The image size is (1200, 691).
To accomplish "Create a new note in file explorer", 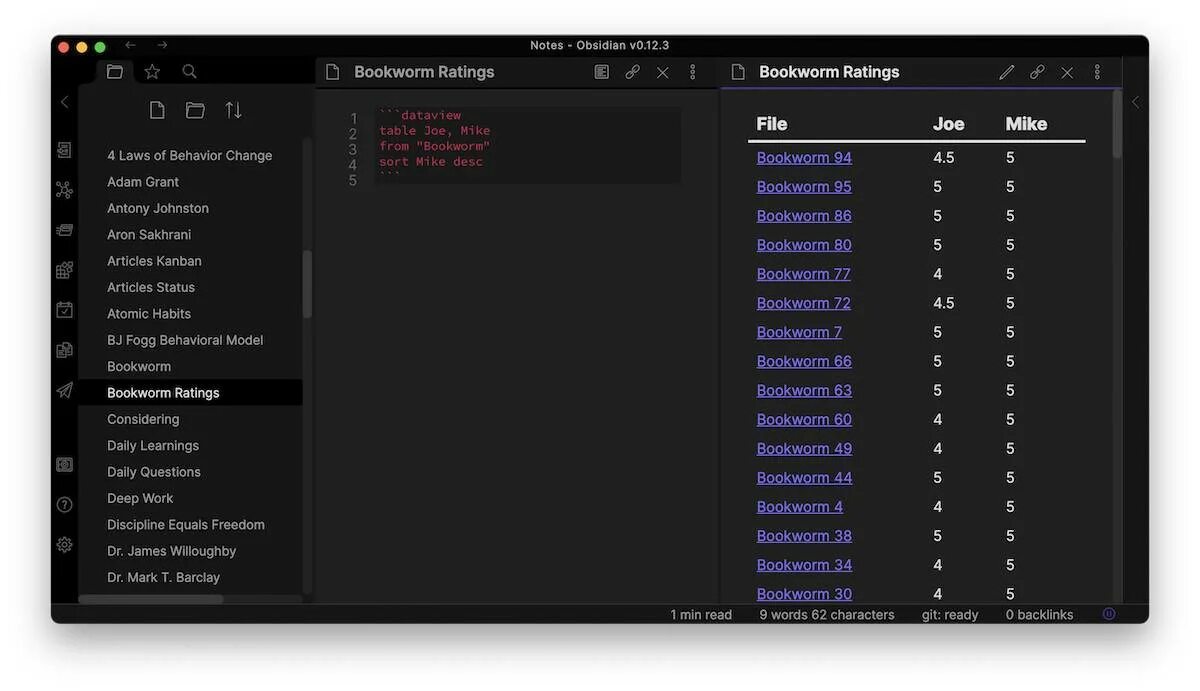I will tap(157, 110).
